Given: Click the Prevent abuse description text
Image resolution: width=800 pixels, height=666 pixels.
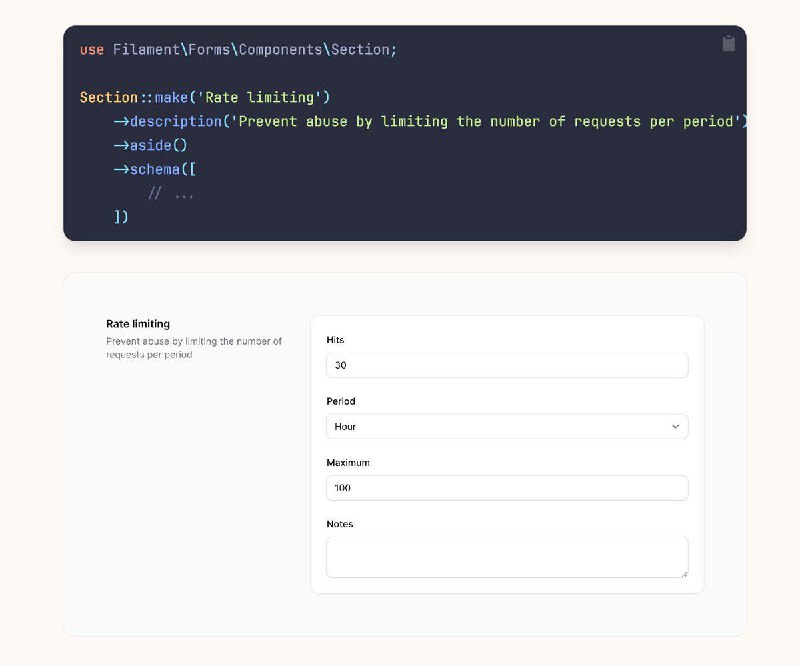Looking at the screenshot, I should (194, 348).
